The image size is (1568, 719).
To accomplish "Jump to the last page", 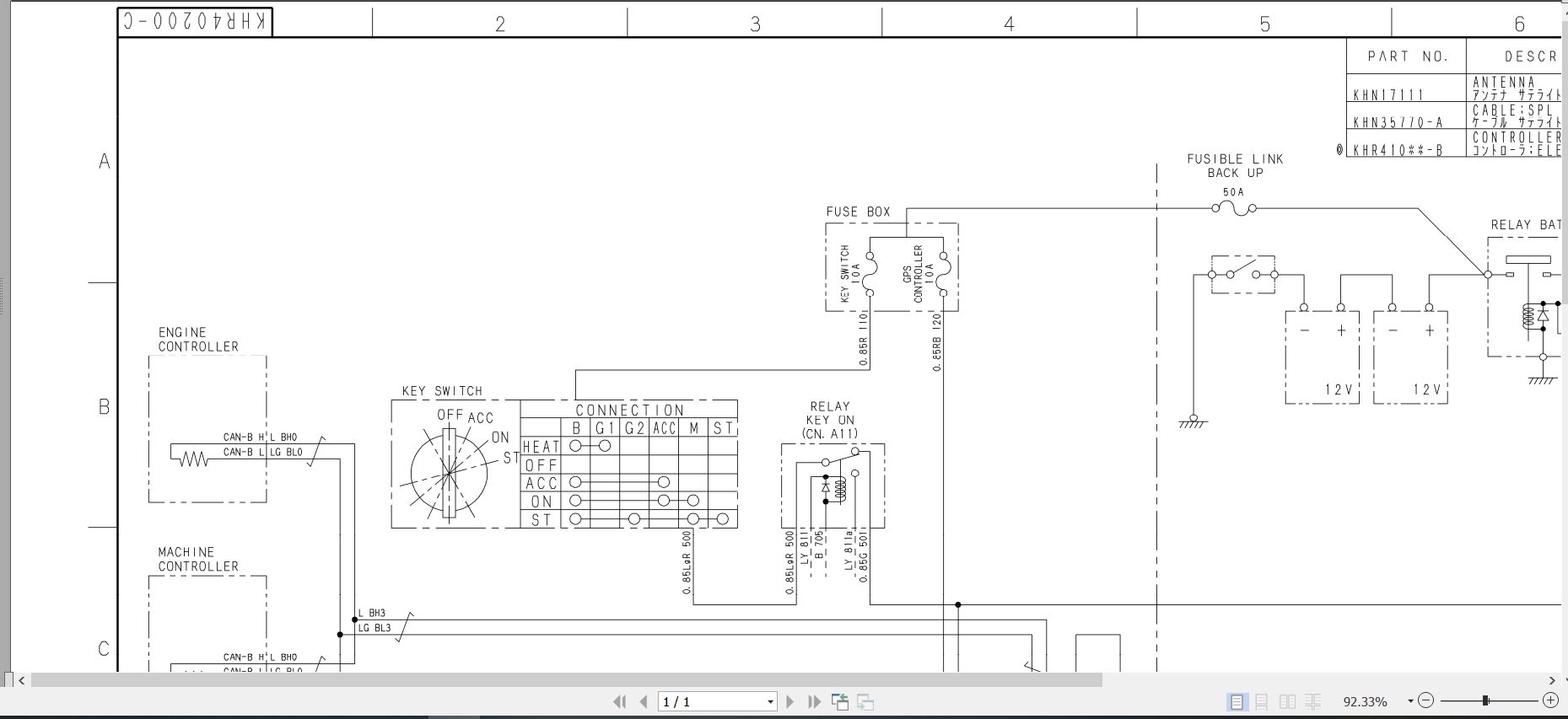I will pos(814,701).
